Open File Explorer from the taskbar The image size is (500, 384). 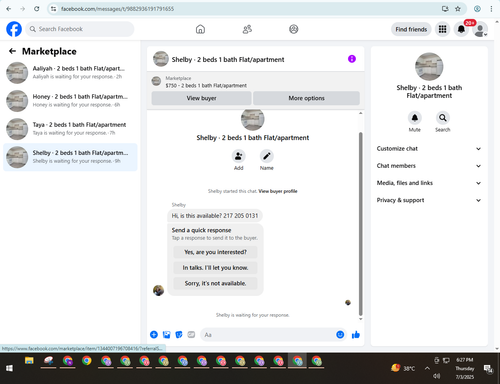coord(29,361)
